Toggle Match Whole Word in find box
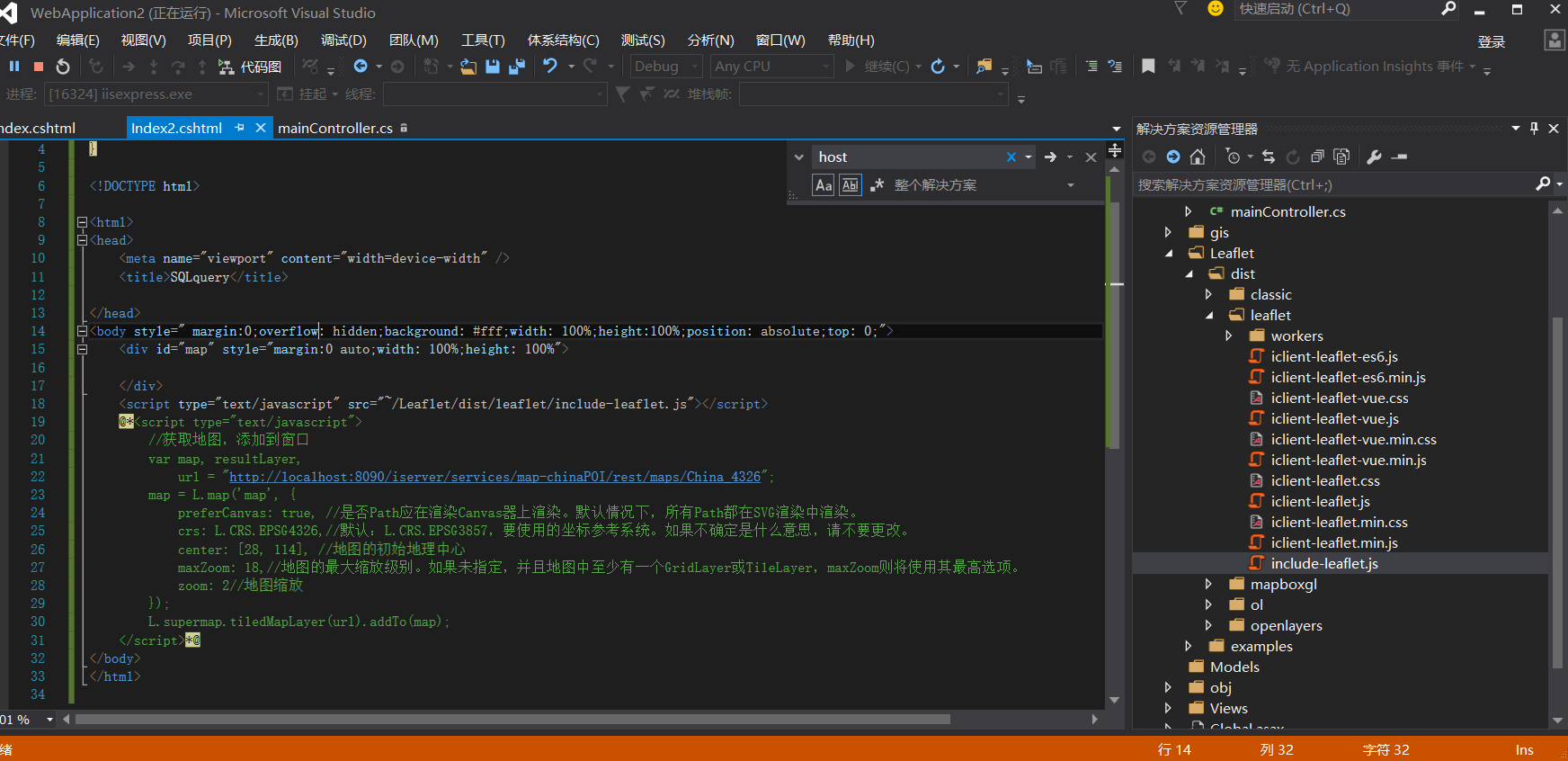This screenshot has width=1568, height=761. click(x=850, y=185)
